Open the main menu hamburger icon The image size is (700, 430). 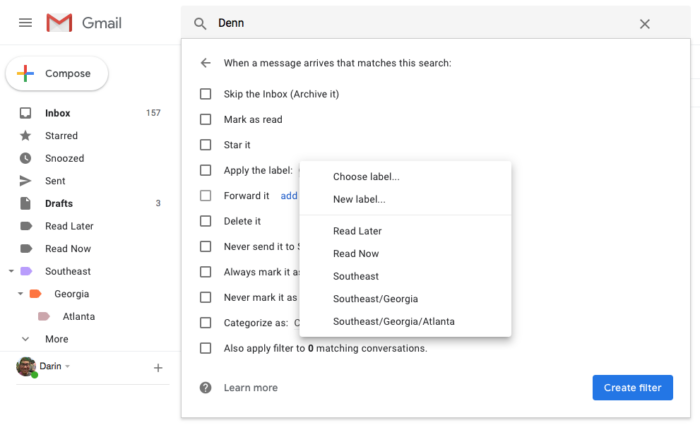point(25,23)
